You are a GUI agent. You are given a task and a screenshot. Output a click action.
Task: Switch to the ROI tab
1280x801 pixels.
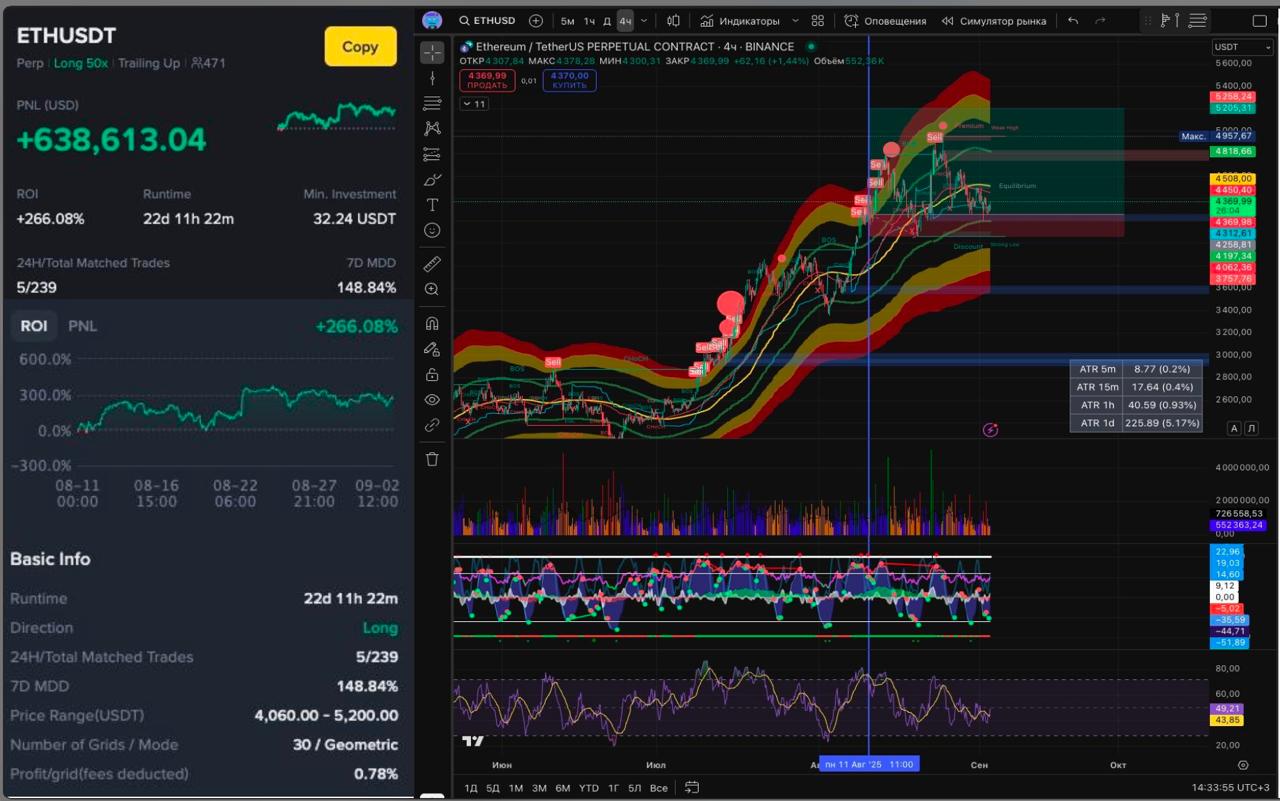33,326
